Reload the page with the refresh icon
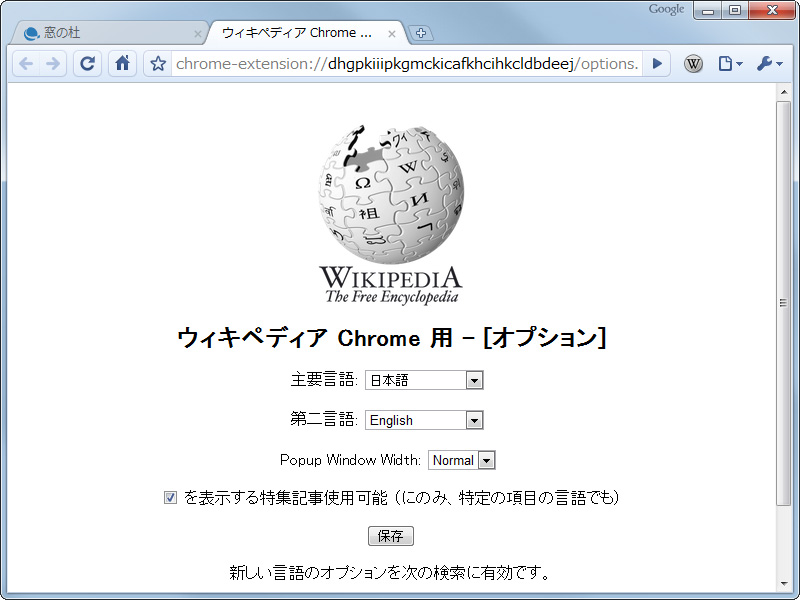Image resolution: width=800 pixels, height=600 pixels. pyautogui.click(x=87, y=64)
